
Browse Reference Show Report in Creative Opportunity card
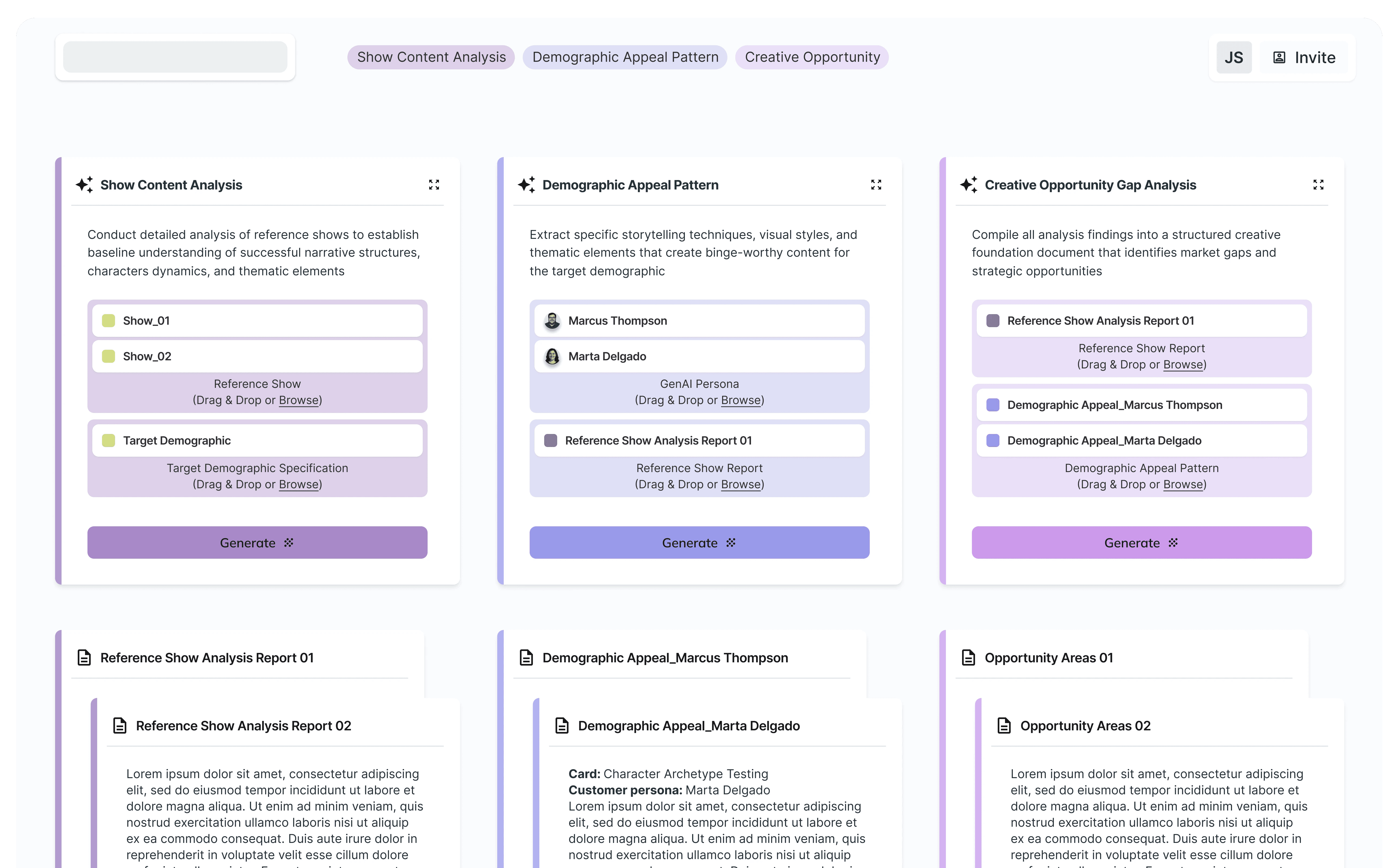click(1183, 365)
